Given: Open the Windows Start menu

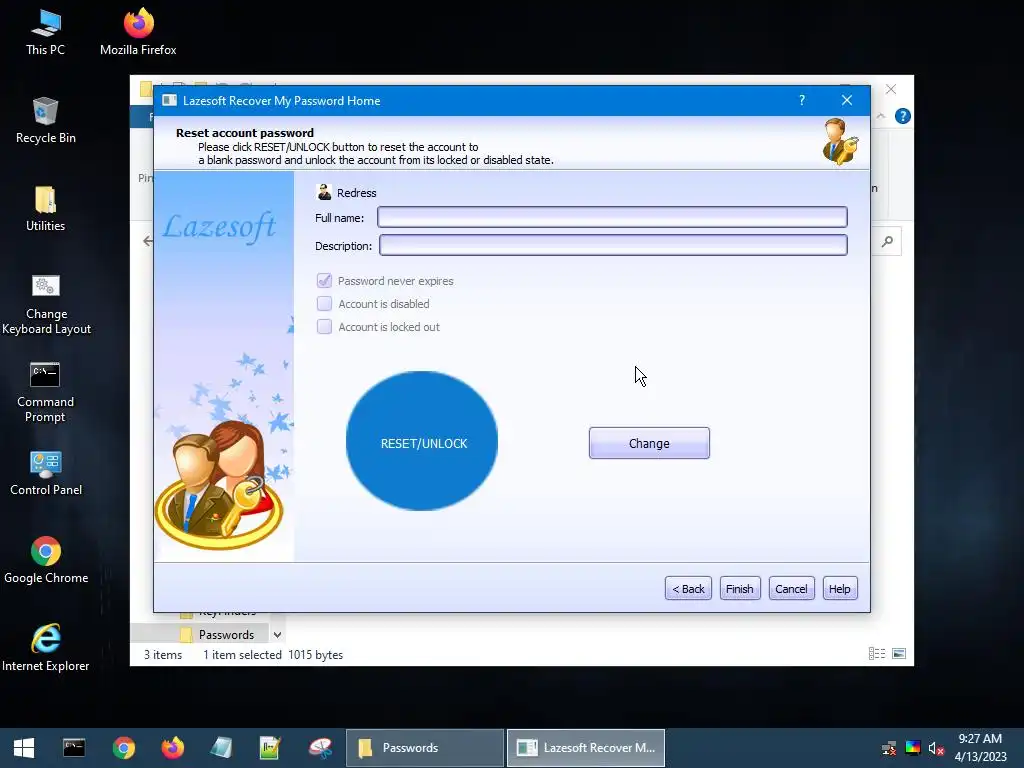Looking at the screenshot, I should click(24, 748).
